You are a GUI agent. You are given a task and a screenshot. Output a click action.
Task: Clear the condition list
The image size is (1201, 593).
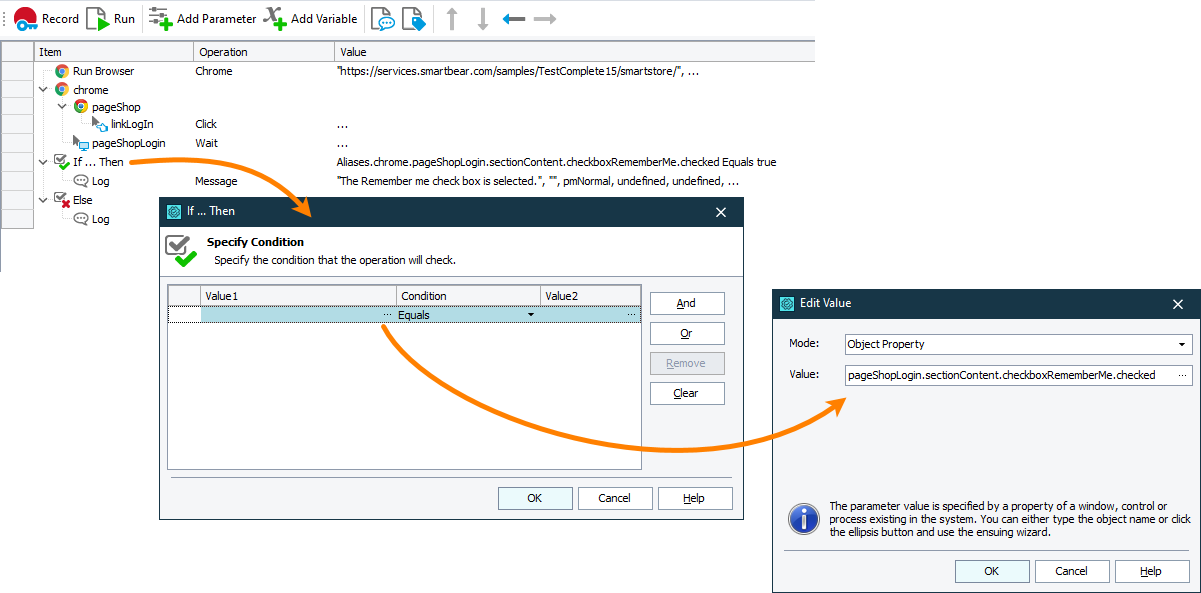click(x=687, y=393)
